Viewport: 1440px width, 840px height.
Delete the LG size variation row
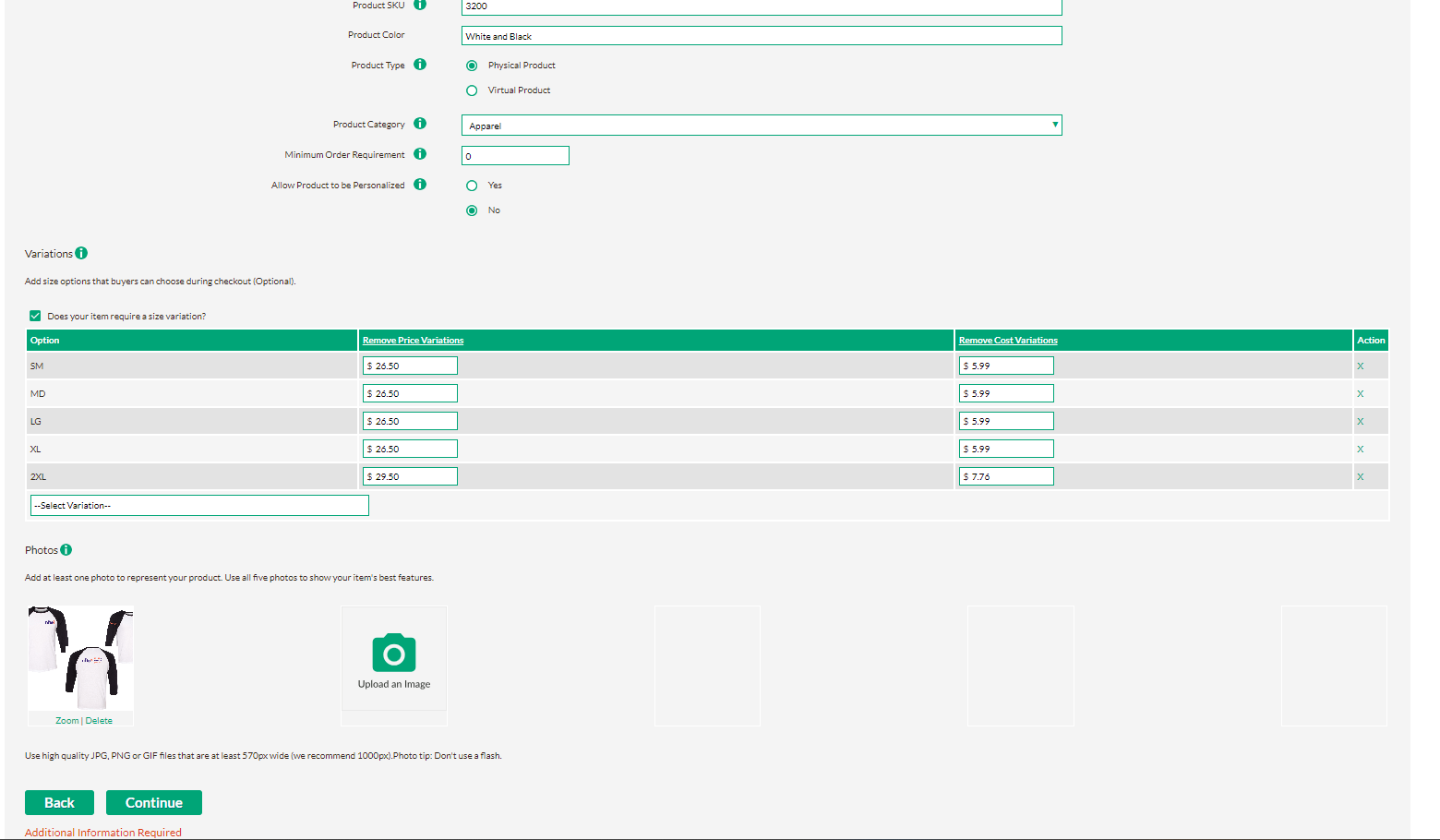1360,422
